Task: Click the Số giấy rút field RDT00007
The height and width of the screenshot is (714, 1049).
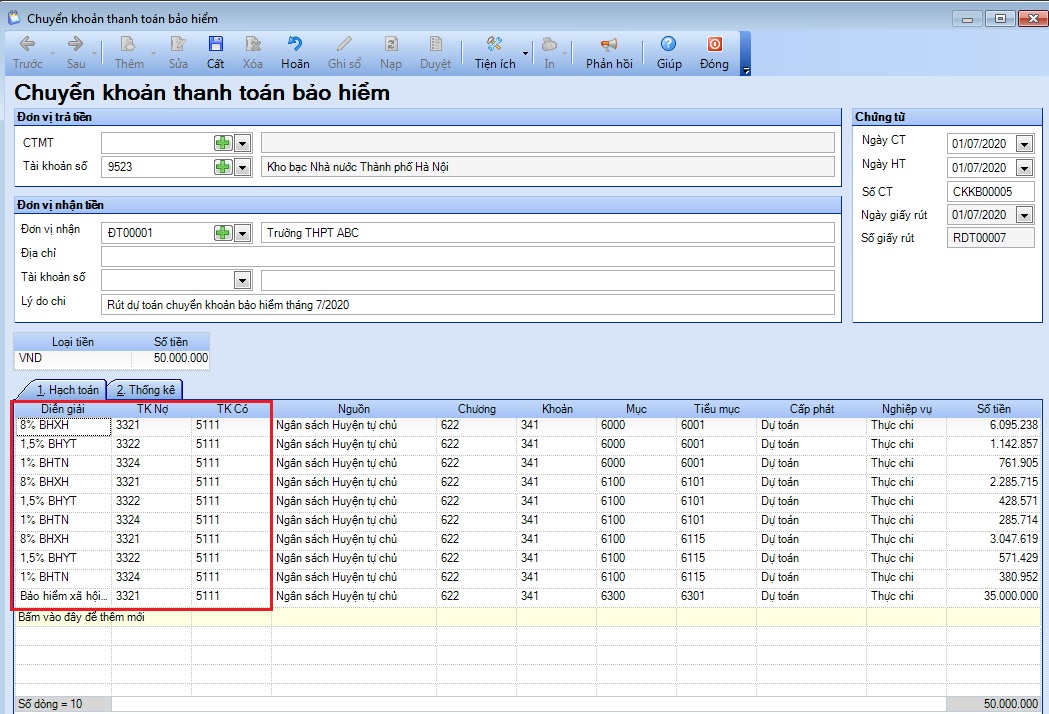Action: [x=990, y=238]
